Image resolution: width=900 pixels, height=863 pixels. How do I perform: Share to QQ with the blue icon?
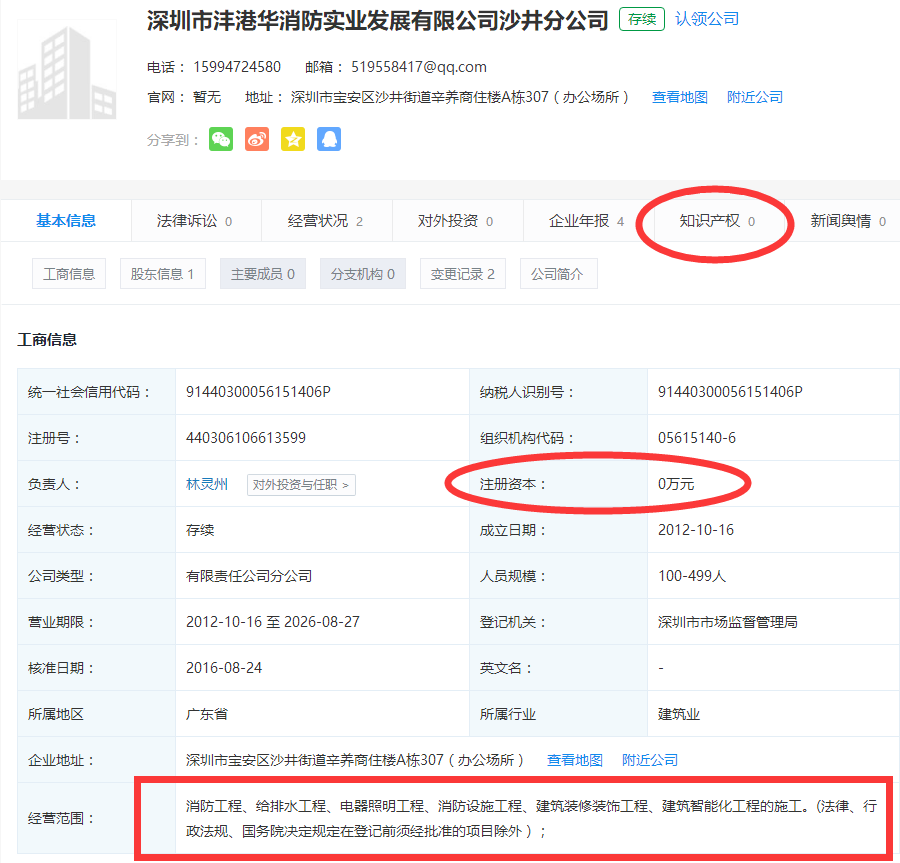point(329,140)
